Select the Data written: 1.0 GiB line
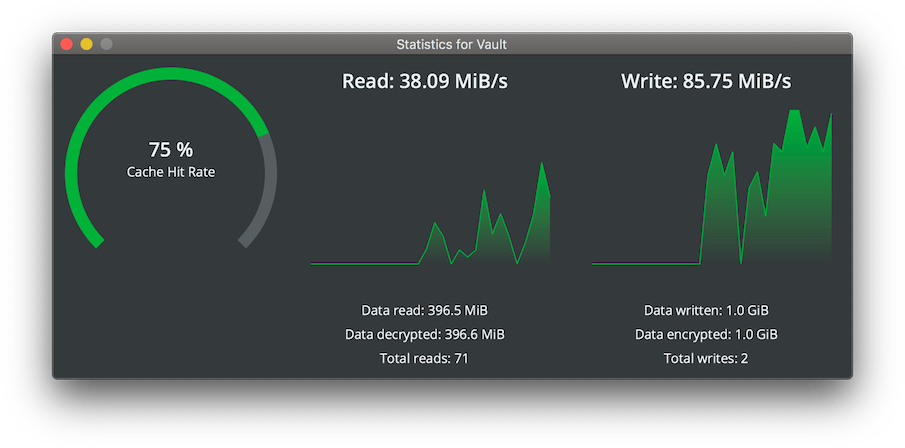 point(706,311)
